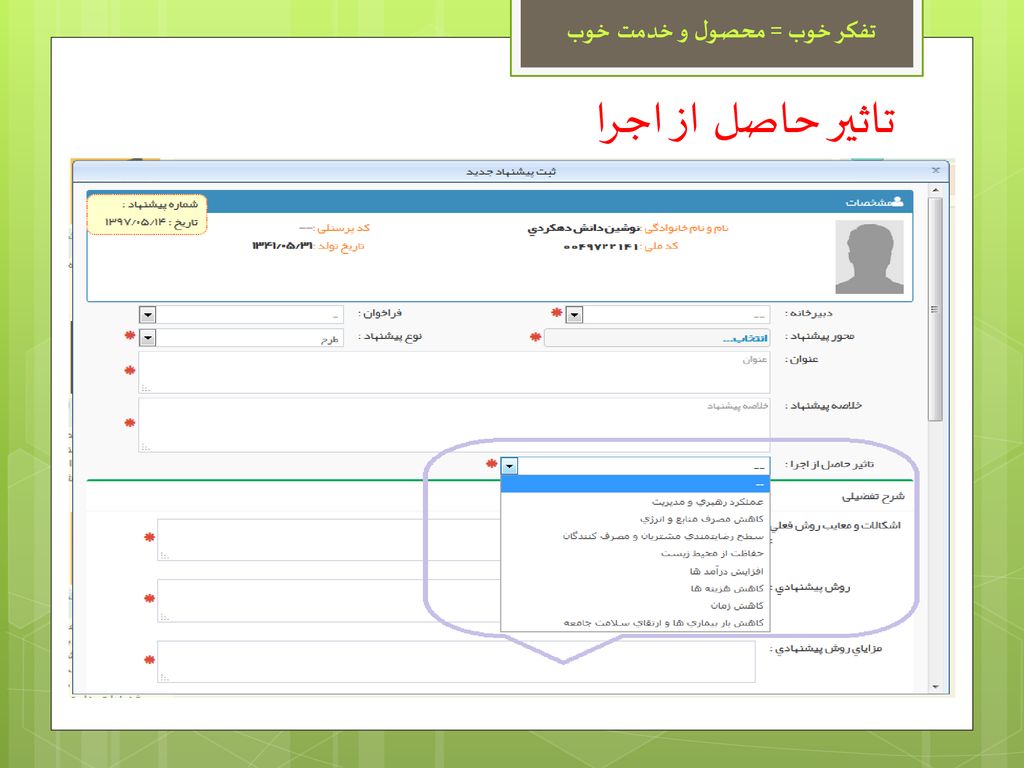The height and width of the screenshot is (768, 1024).
Task: Click the vertical scrollbar thumb of the dialog
Action: (935, 309)
